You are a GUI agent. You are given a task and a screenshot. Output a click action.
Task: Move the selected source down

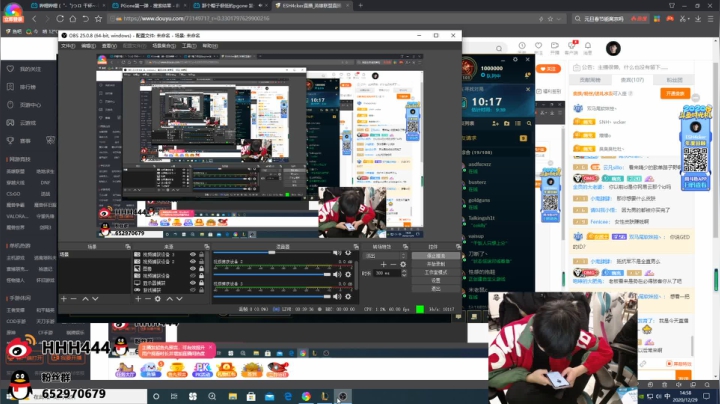coord(179,299)
